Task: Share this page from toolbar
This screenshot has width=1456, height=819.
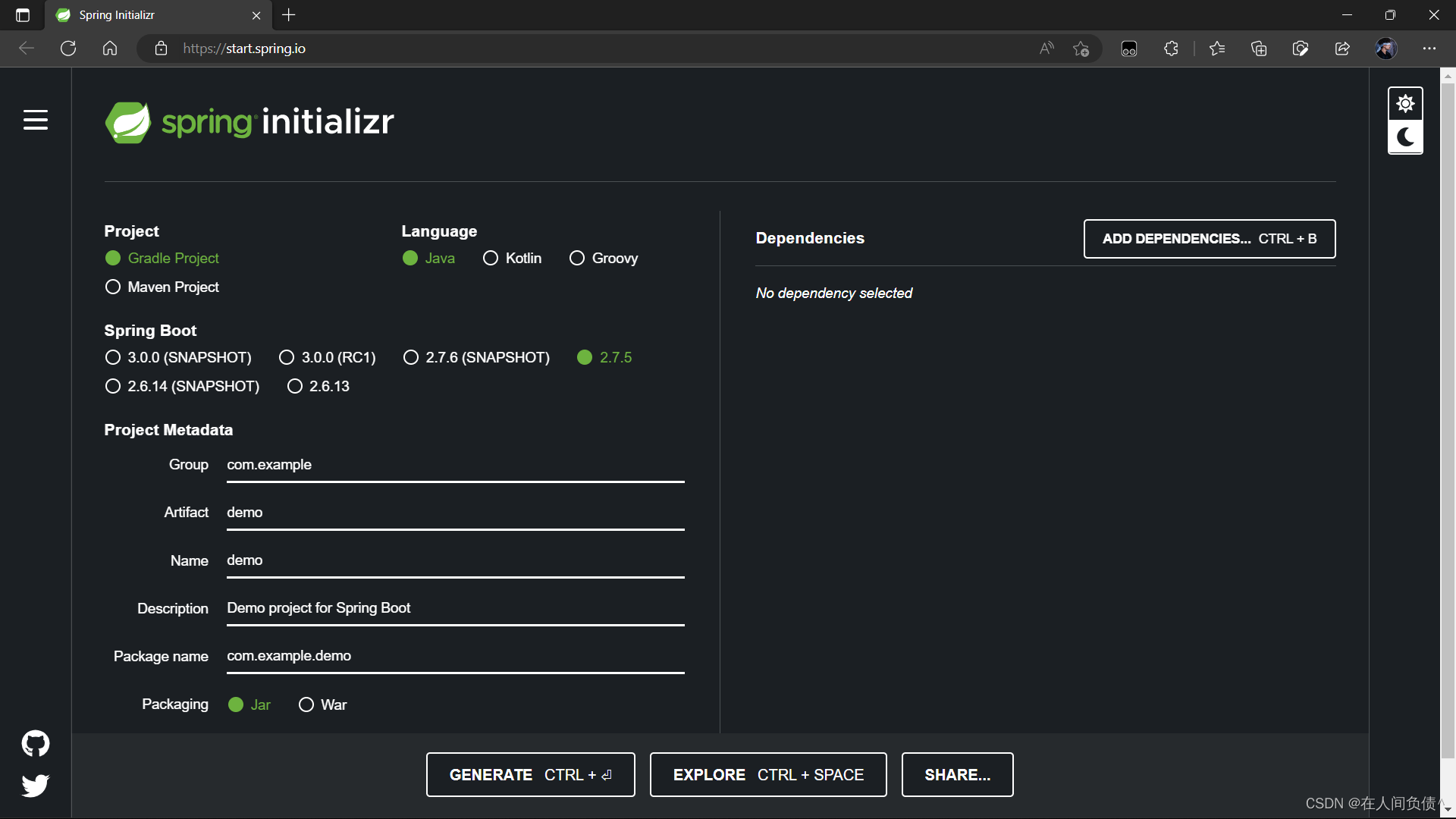Action: (1342, 49)
